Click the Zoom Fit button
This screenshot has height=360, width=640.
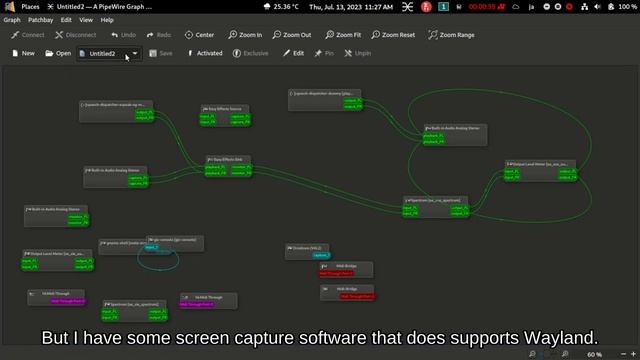click(343, 35)
